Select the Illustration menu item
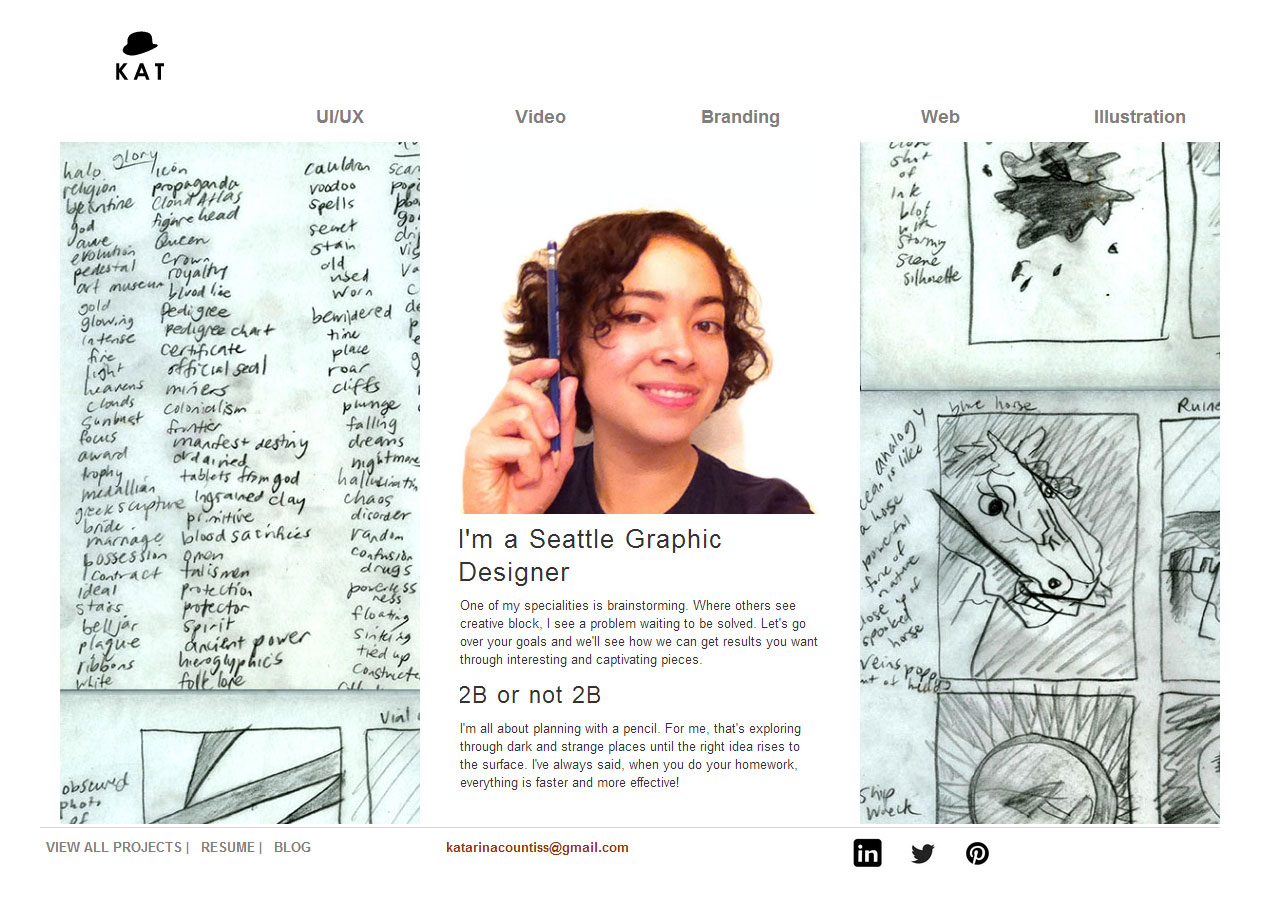 pos(1139,117)
